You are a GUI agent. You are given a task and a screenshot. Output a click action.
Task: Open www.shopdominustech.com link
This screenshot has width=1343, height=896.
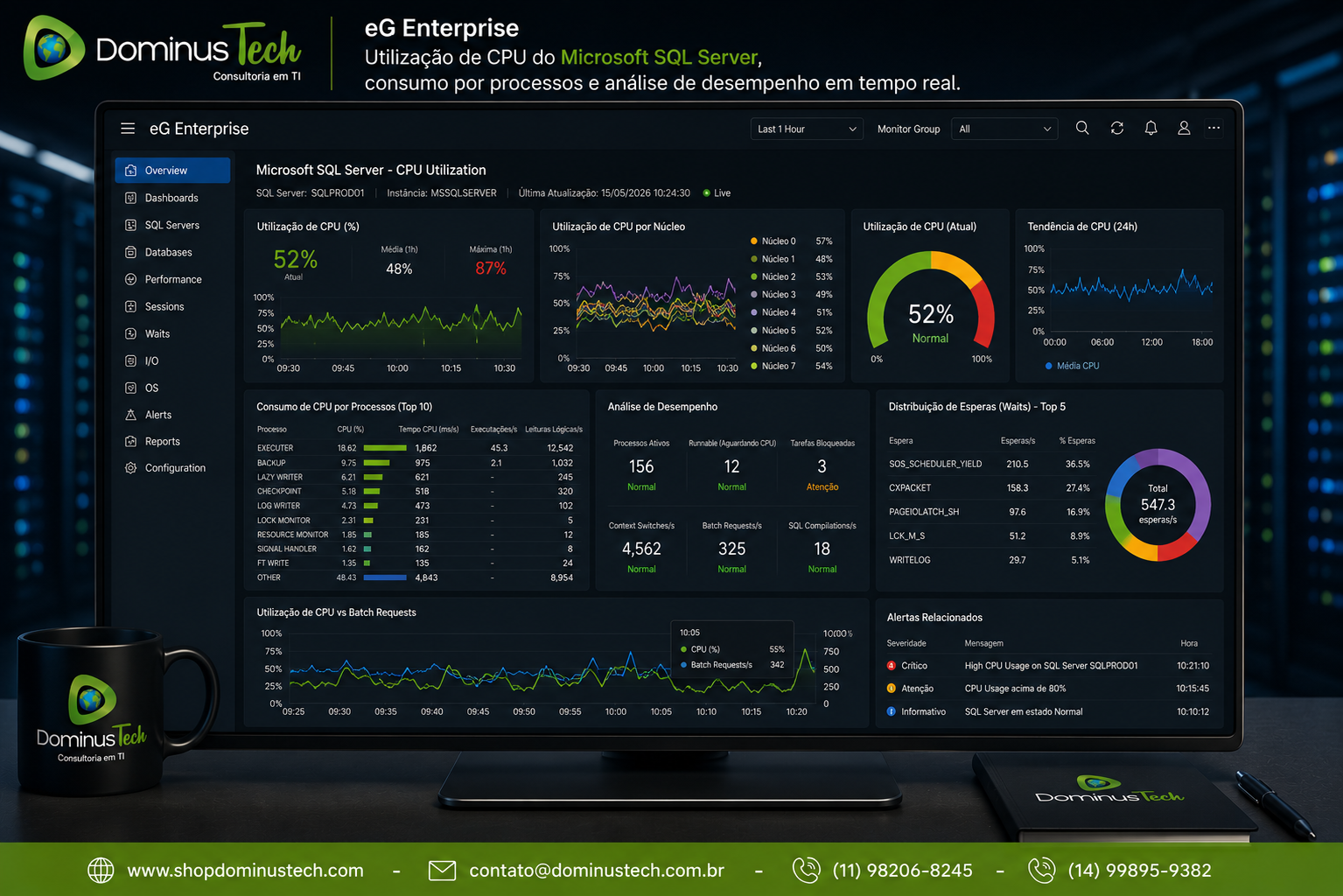click(245, 871)
